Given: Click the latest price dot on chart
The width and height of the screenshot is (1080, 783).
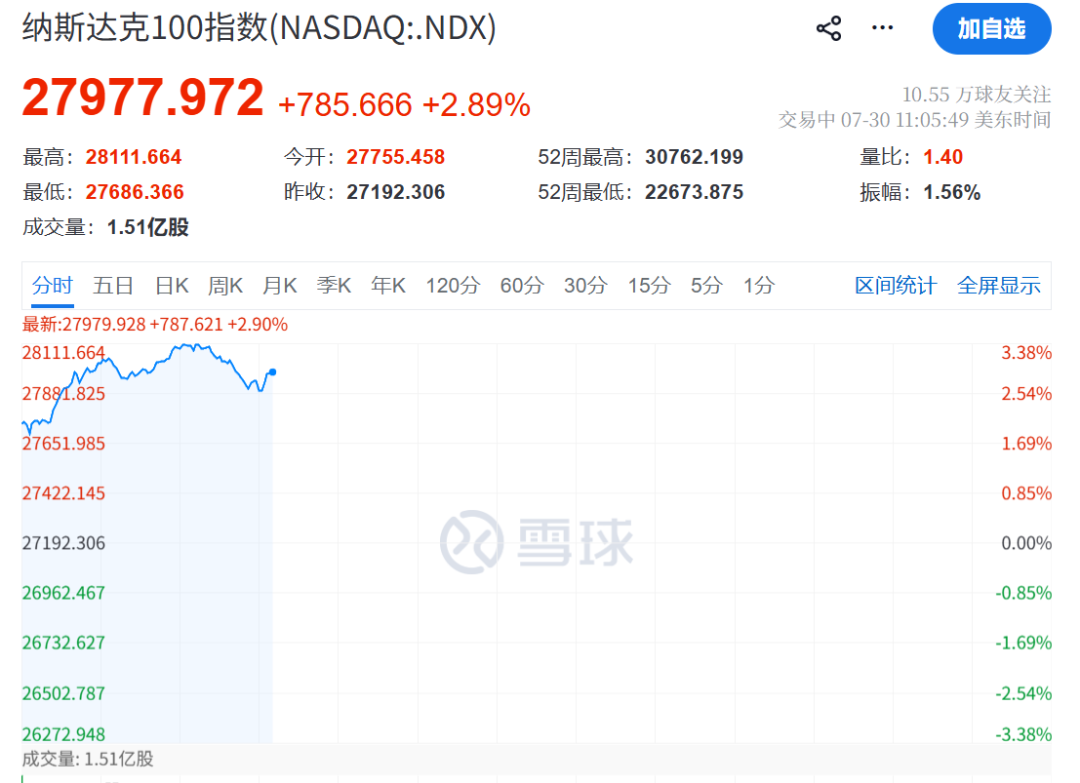Looking at the screenshot, I should pyautogui.click(x=273, y=372).
